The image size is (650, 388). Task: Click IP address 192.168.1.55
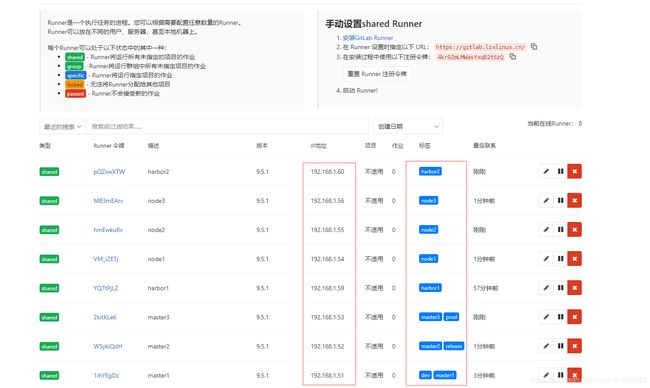pyautogui.click(x=327, y=230)
